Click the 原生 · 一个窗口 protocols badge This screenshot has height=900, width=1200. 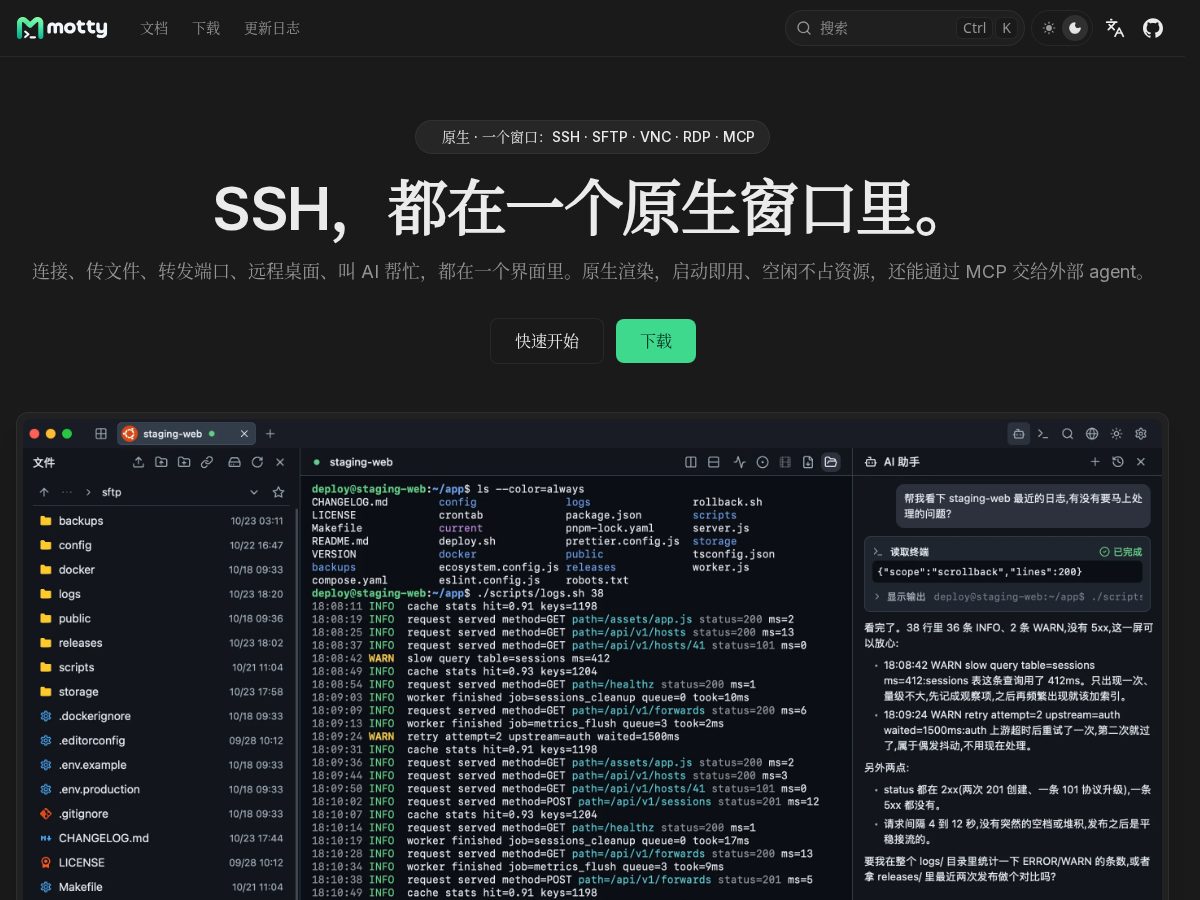592,137
